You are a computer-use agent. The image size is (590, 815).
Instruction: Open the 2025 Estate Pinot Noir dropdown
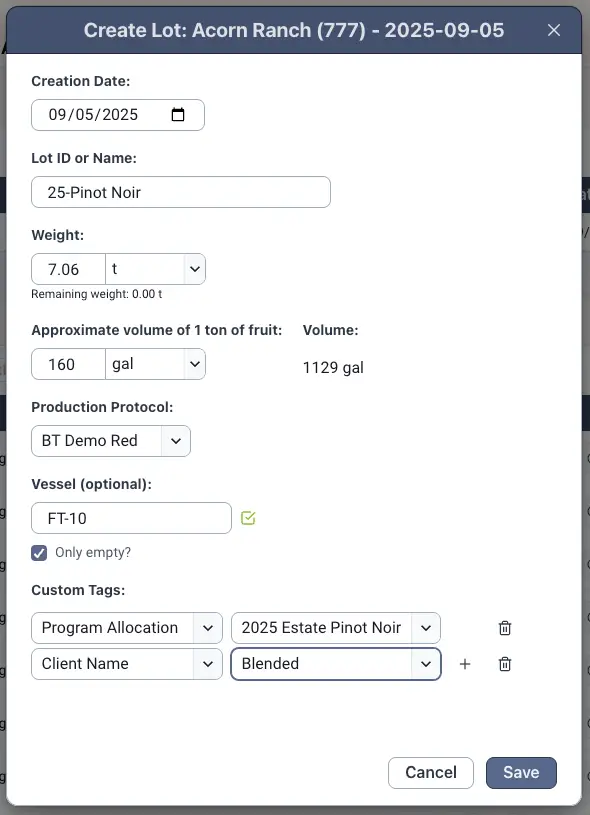[336, 628]
